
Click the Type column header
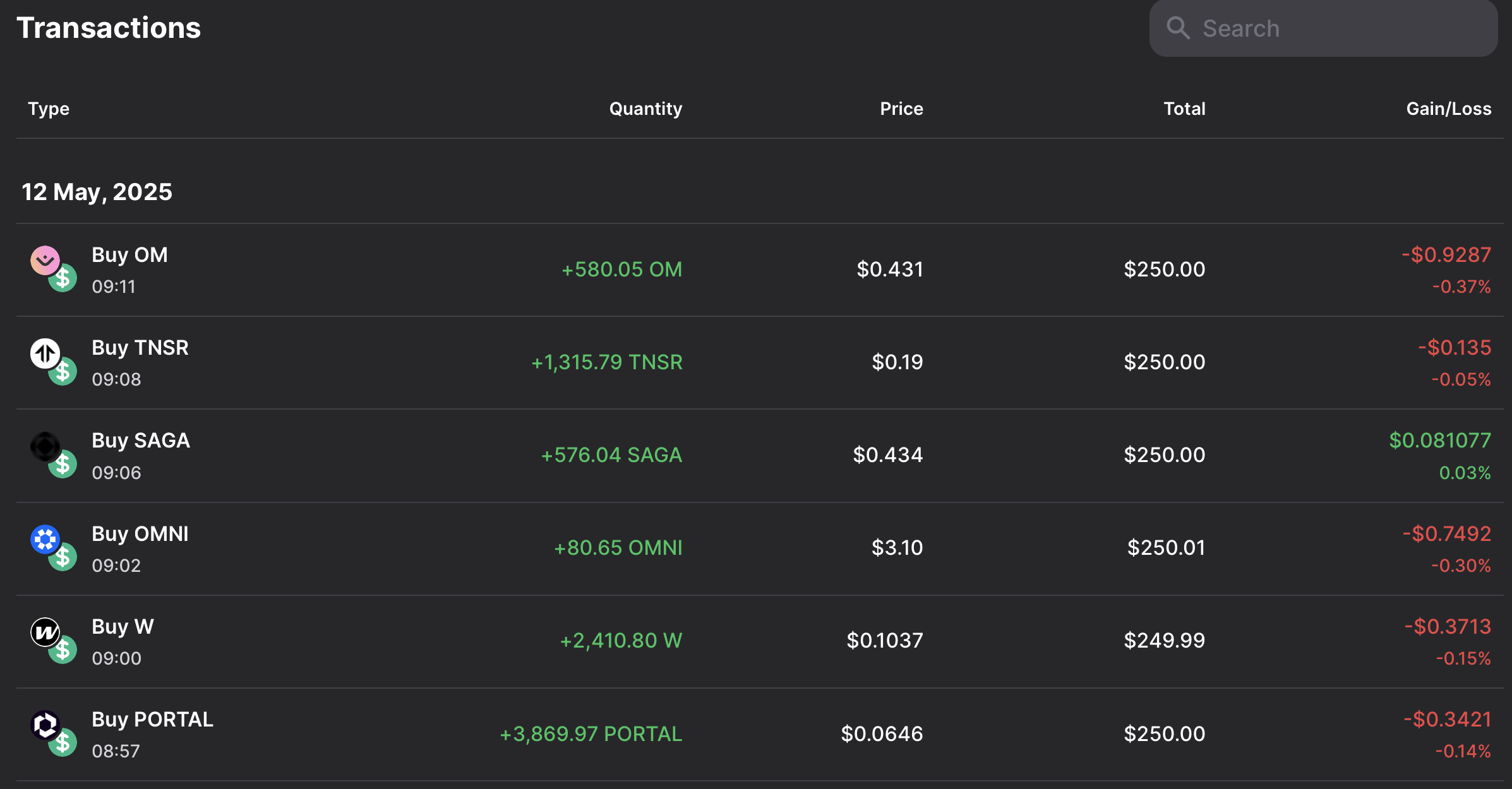point(49,109)
